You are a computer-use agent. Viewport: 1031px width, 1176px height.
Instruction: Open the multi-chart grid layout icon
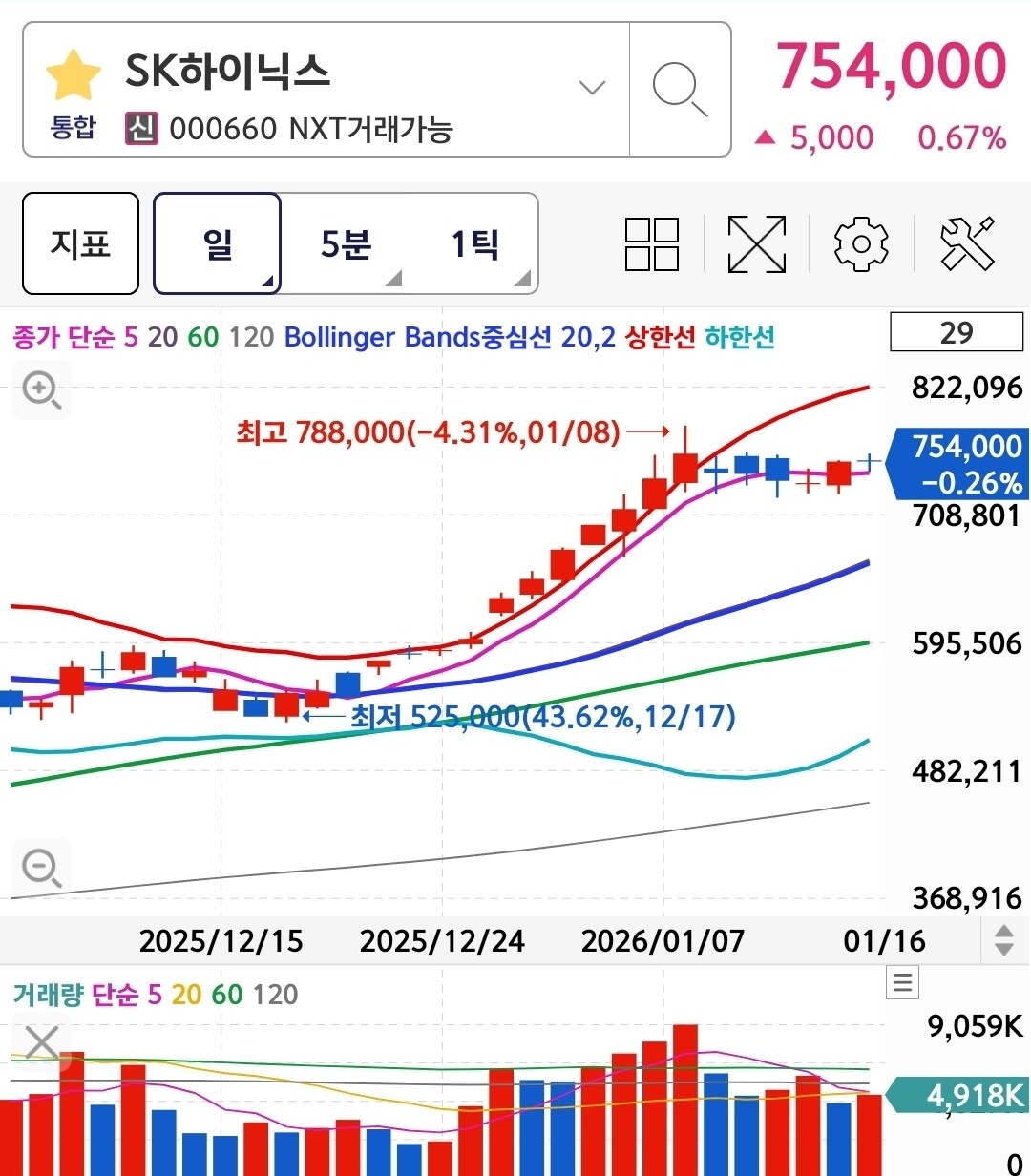(652, 244)
